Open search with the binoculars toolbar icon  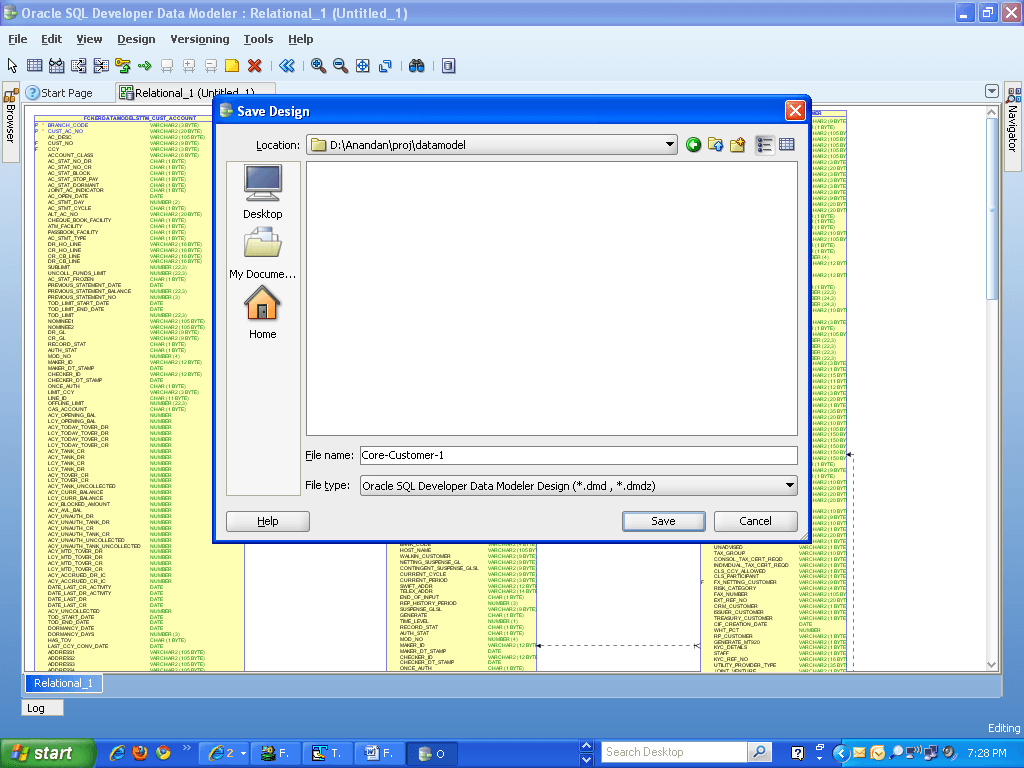417,65
